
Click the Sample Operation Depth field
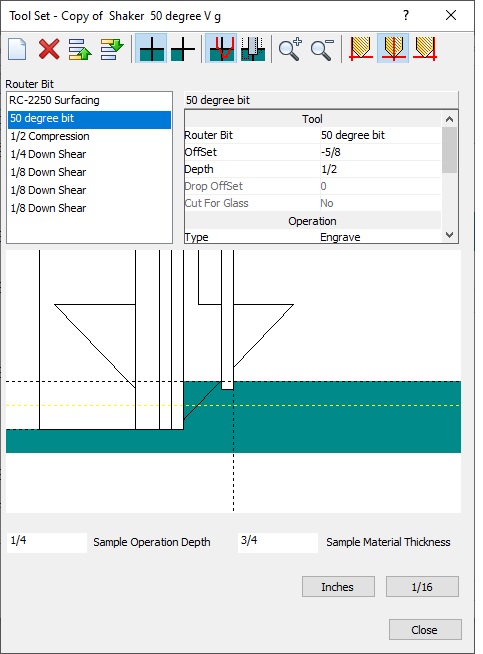[x=47, y=542]
